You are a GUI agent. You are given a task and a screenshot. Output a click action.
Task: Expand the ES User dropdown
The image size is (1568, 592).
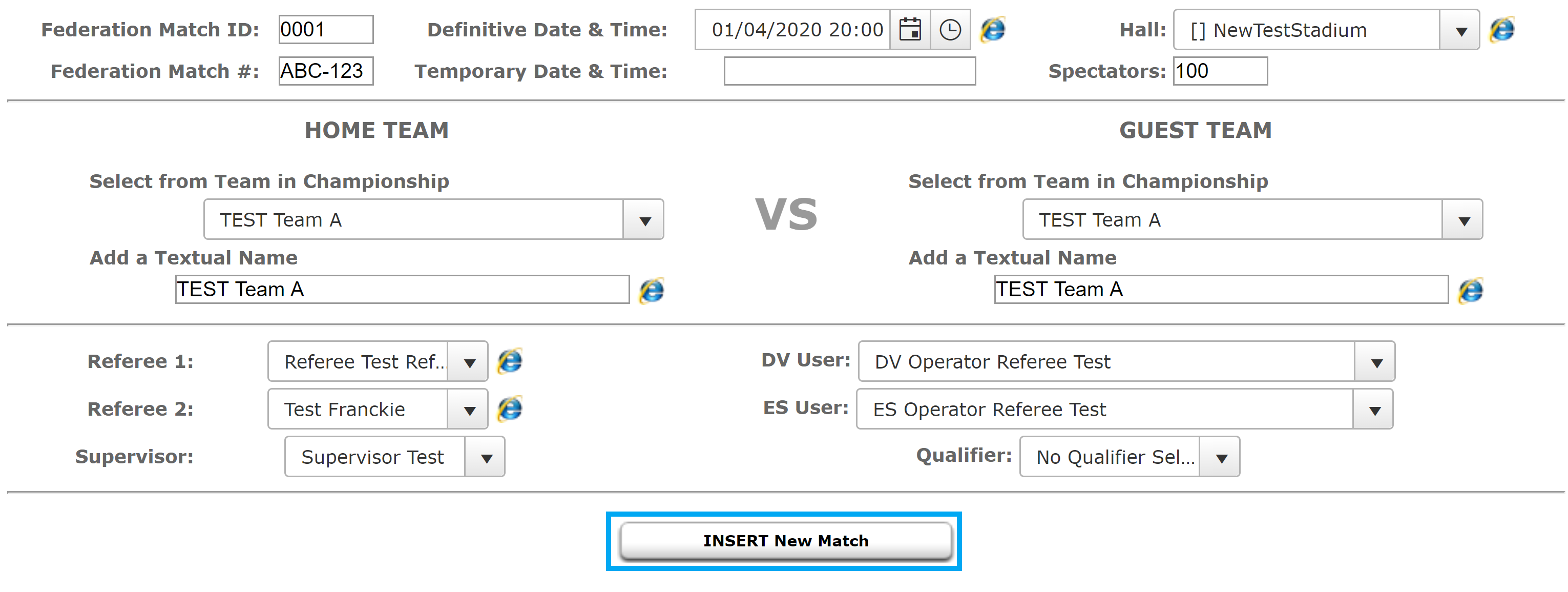tap(1125, 409)
